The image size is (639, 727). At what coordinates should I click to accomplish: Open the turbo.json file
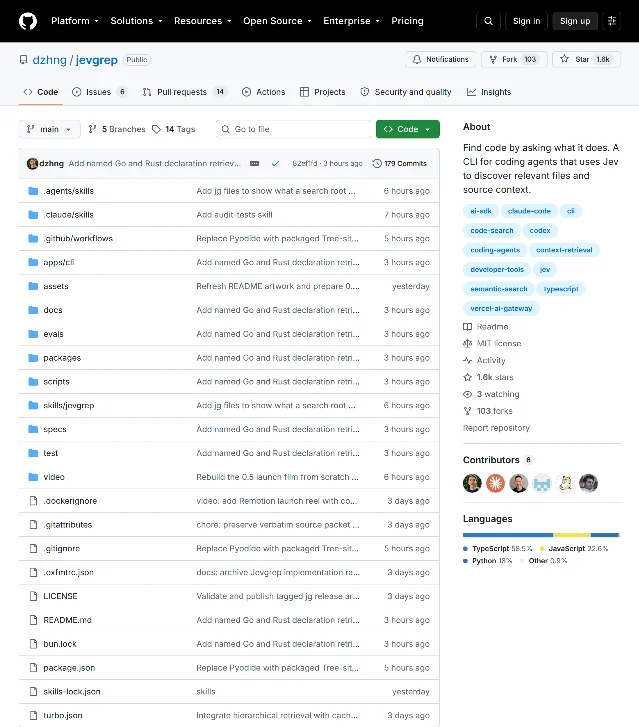coord(63,715)
